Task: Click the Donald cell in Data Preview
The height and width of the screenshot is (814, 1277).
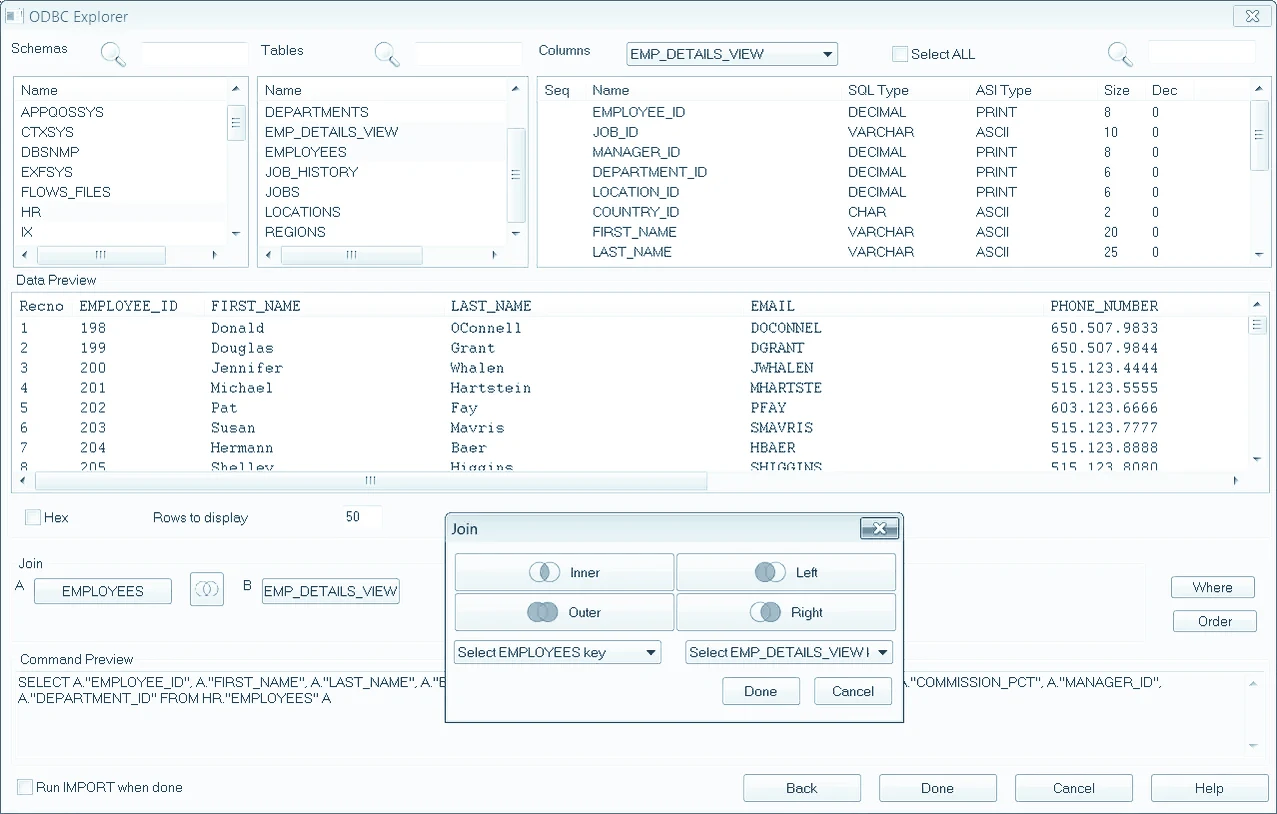Action: 238,328
